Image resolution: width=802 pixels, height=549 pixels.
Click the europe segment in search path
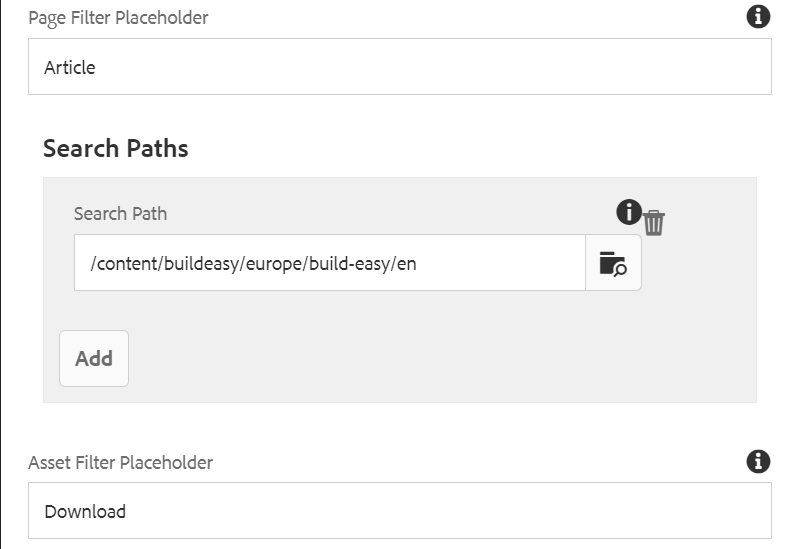(274, 264)
